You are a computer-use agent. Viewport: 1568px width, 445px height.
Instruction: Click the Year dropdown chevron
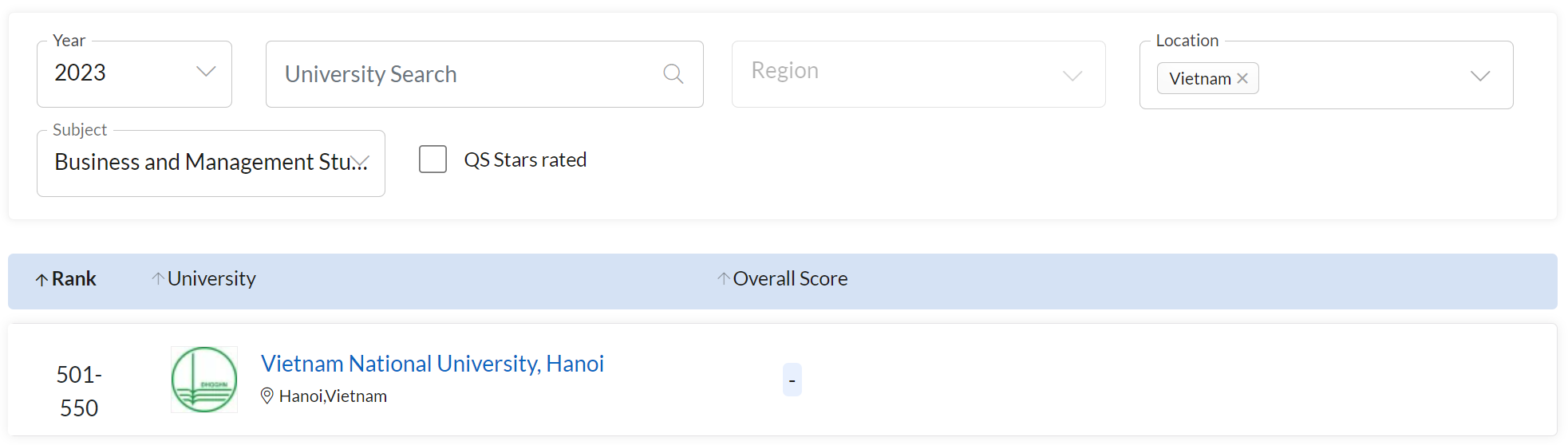point(206,72)
